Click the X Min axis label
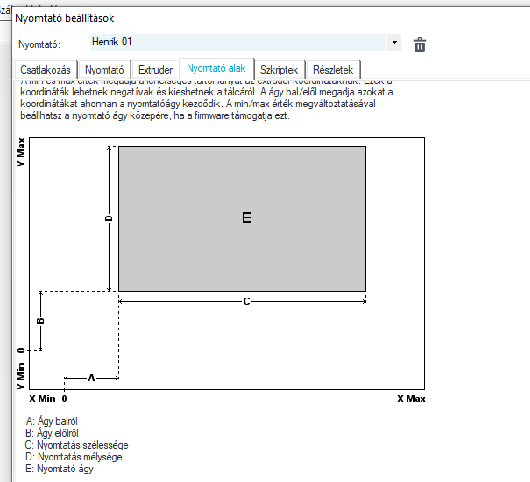The height and width of the screenshot is (482, 530). point(42,399)
